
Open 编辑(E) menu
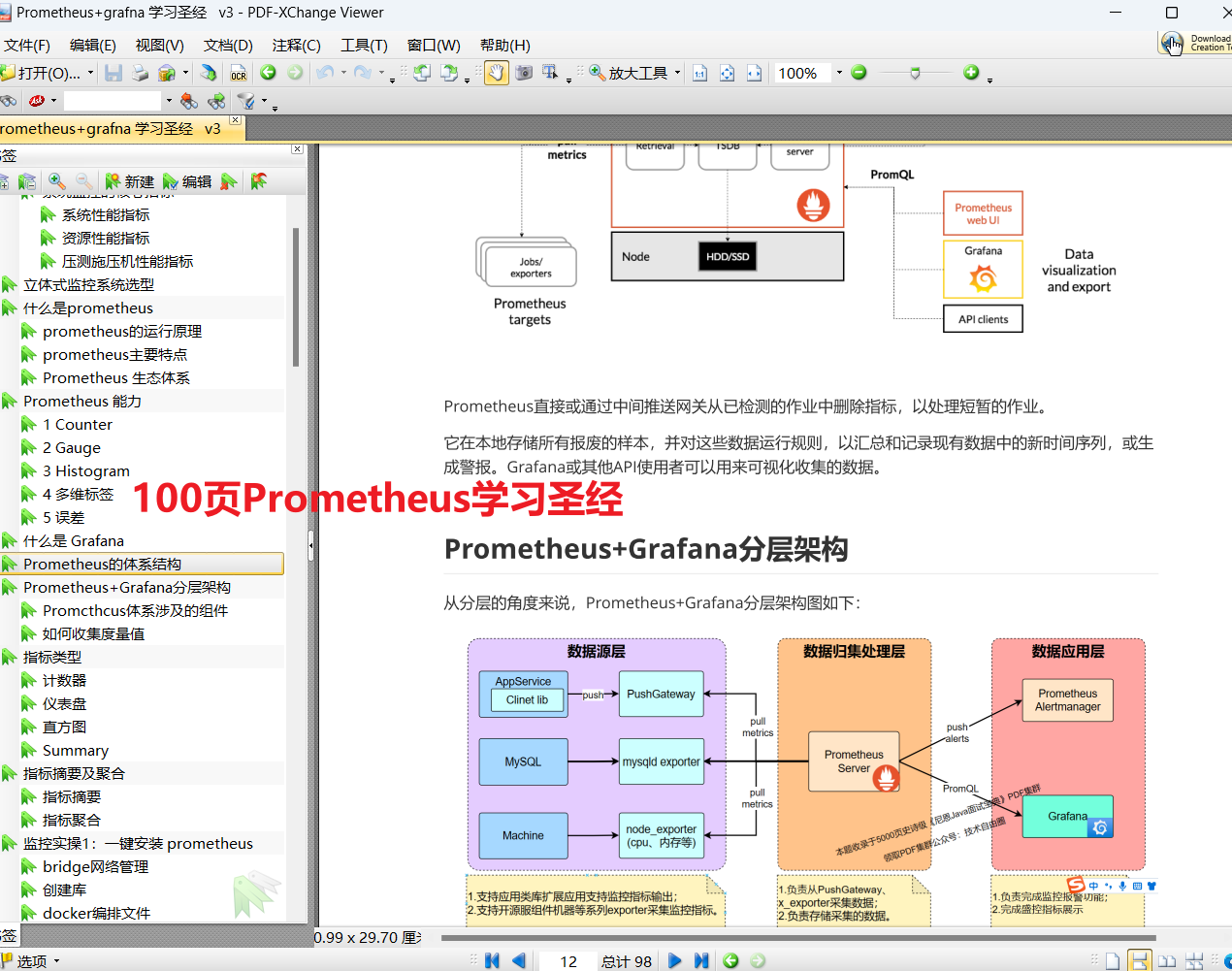[93, 46]
